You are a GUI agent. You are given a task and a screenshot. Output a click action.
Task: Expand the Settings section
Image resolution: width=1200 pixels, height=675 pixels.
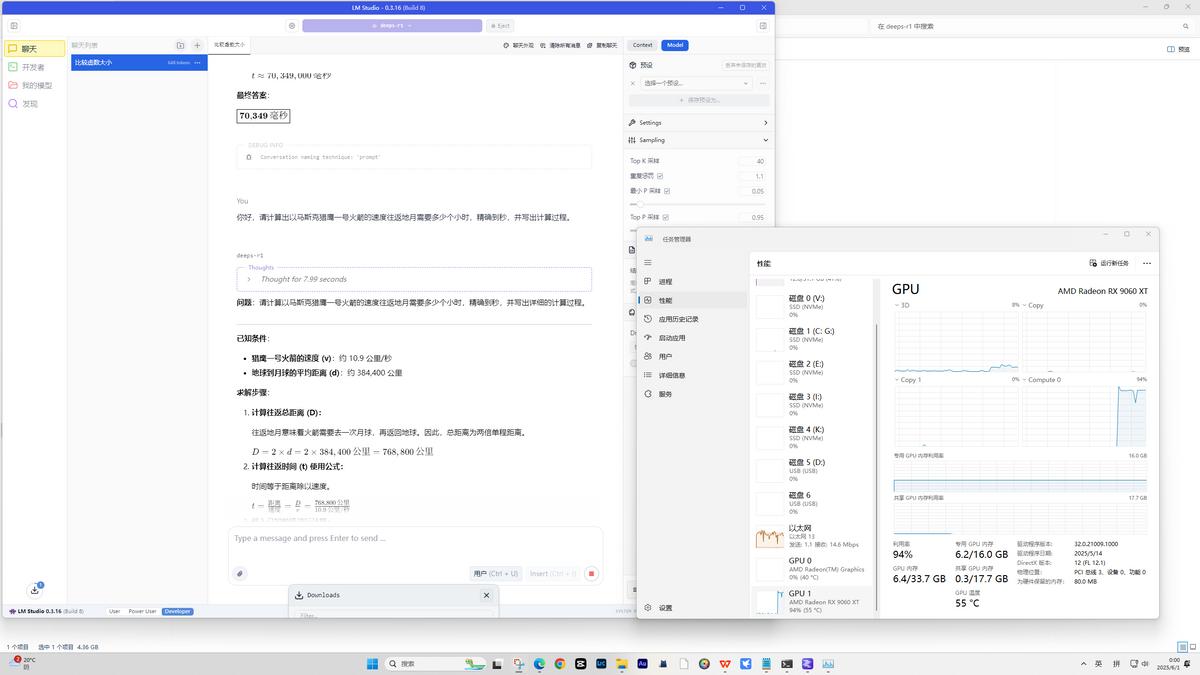[699, 122]
